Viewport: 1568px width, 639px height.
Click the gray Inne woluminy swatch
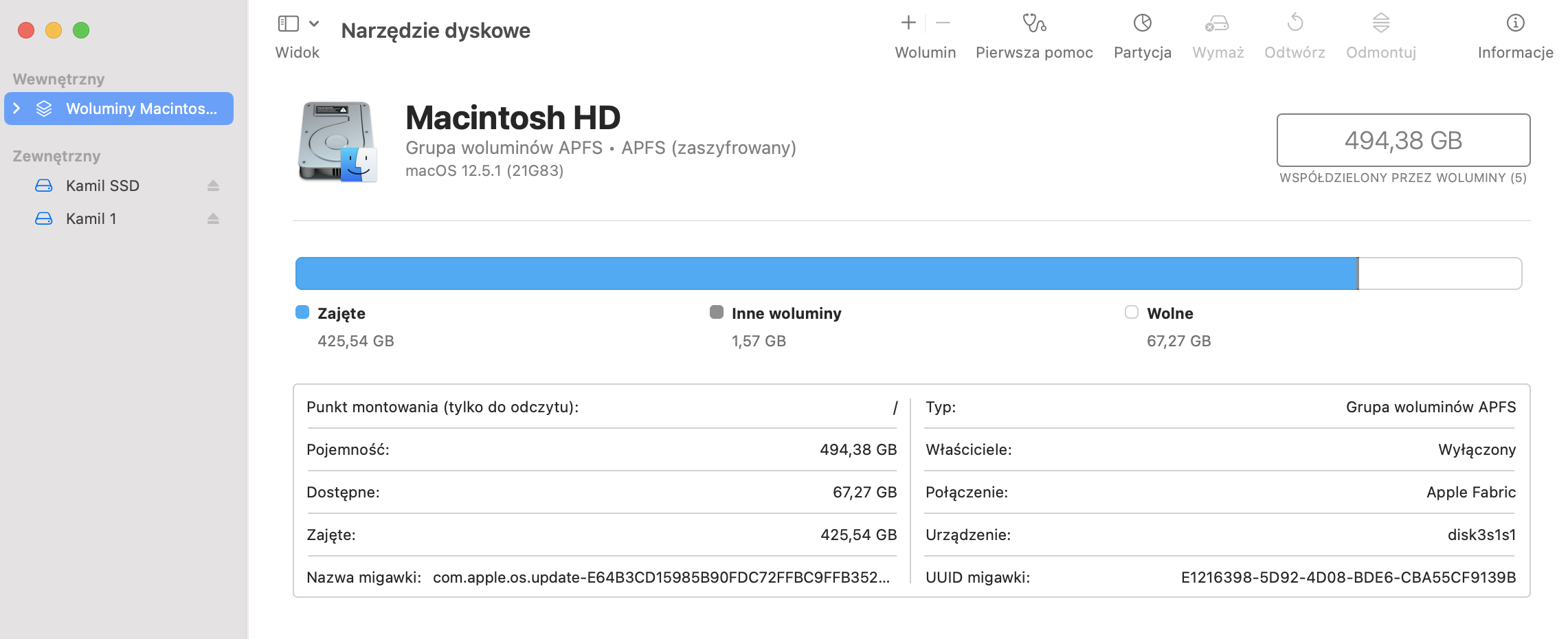[717, 312]
